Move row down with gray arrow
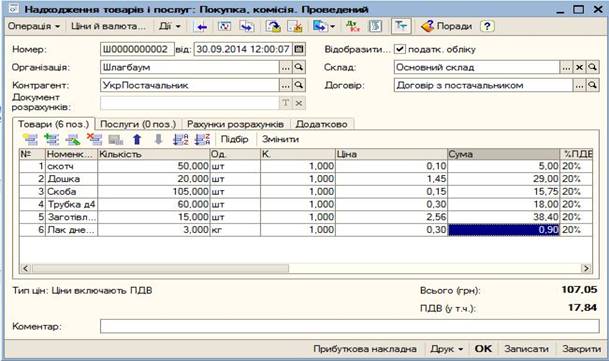Screen dimensions: 609x361 tap(158, 139)
